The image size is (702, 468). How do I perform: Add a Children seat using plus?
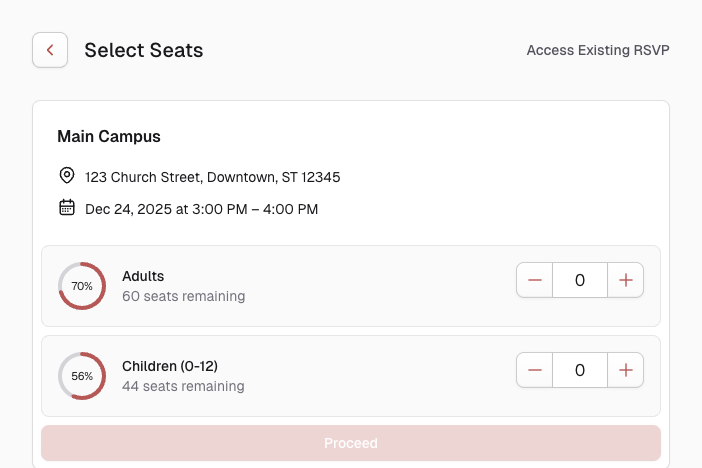(626, 370)
